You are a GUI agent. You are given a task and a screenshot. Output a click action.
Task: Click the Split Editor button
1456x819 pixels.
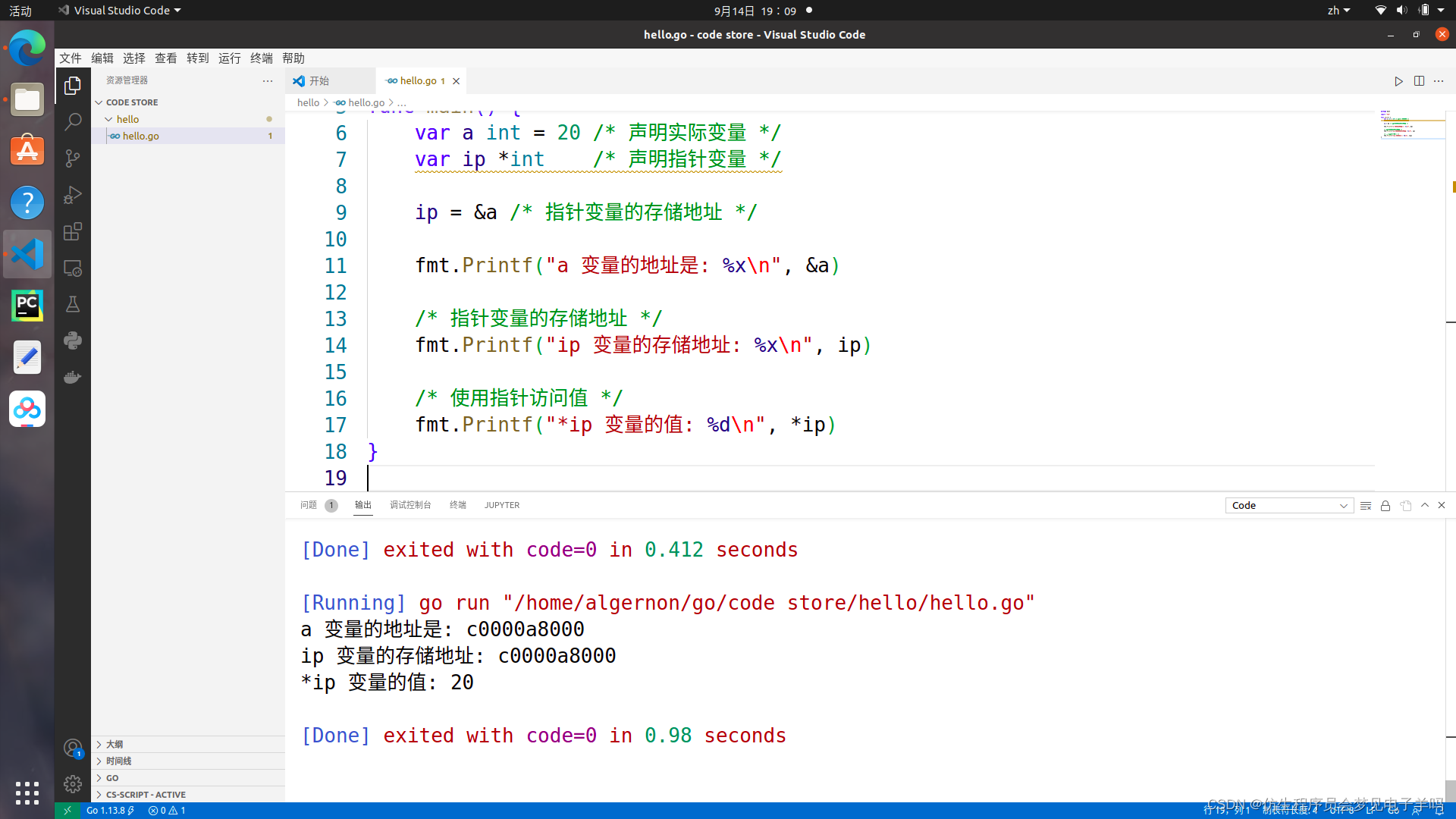(1419, 81)
